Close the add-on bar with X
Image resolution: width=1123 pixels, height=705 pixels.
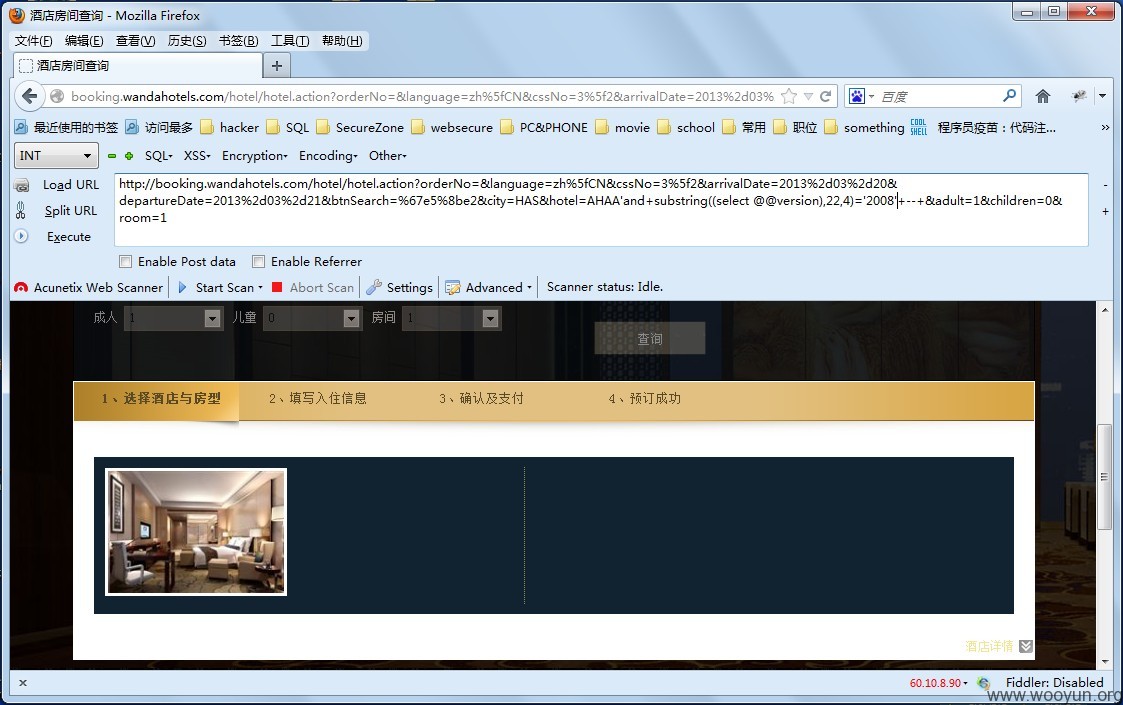click(23, 683)
